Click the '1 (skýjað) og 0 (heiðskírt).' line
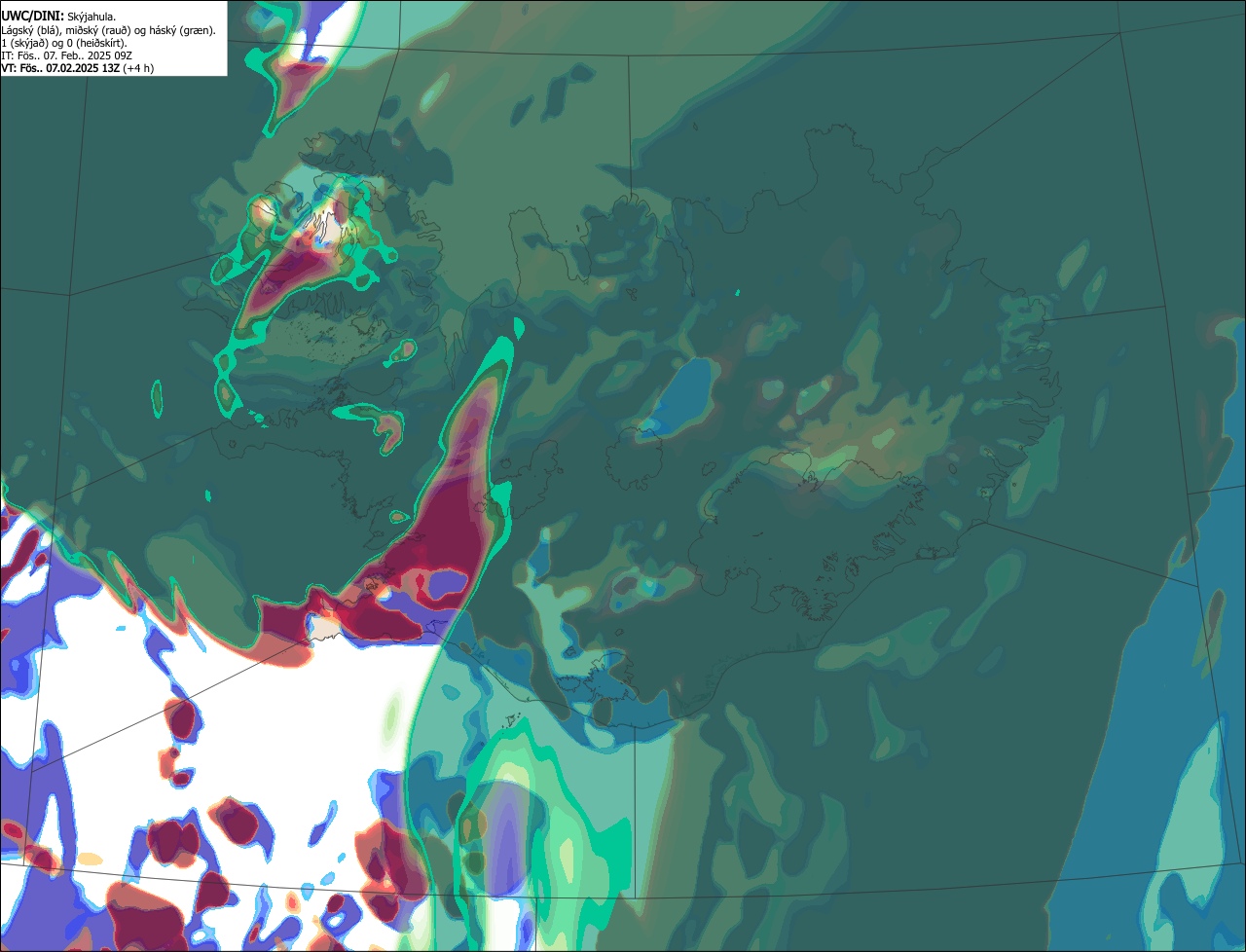Viewport: 1246px width, 952px height. (64, 43)
